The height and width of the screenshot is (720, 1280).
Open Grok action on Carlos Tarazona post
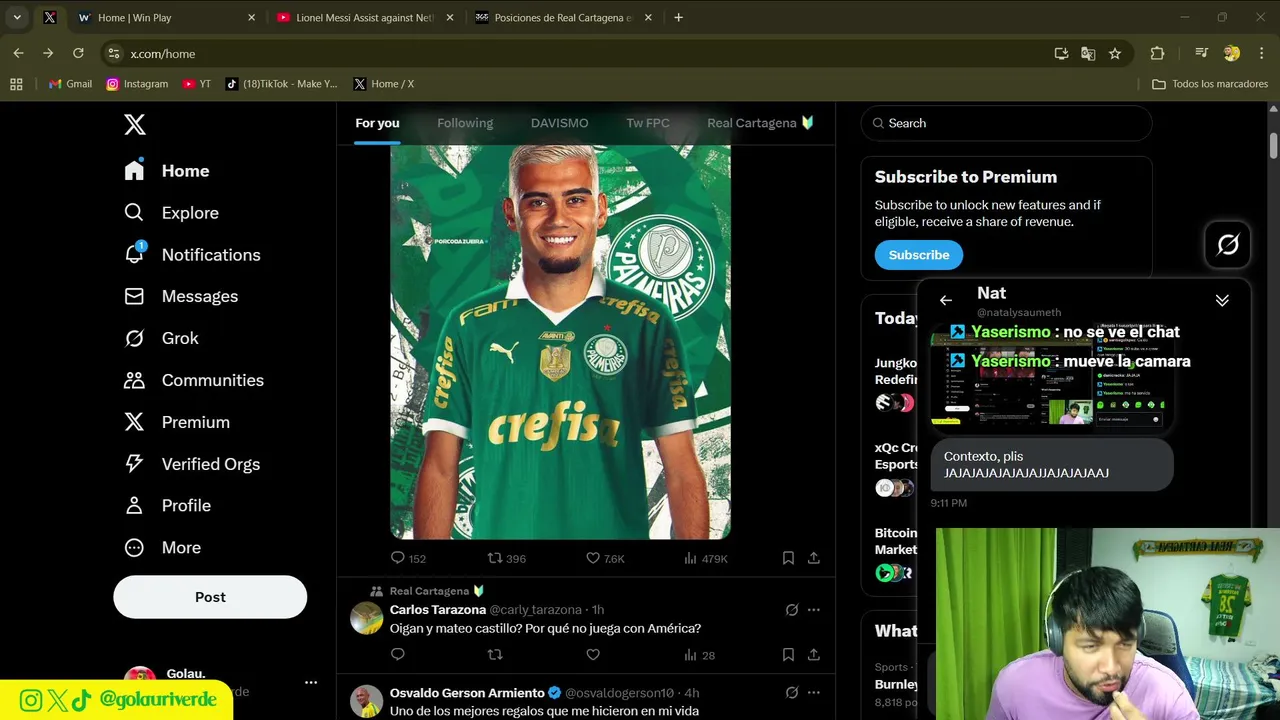[x=792, y=609]
